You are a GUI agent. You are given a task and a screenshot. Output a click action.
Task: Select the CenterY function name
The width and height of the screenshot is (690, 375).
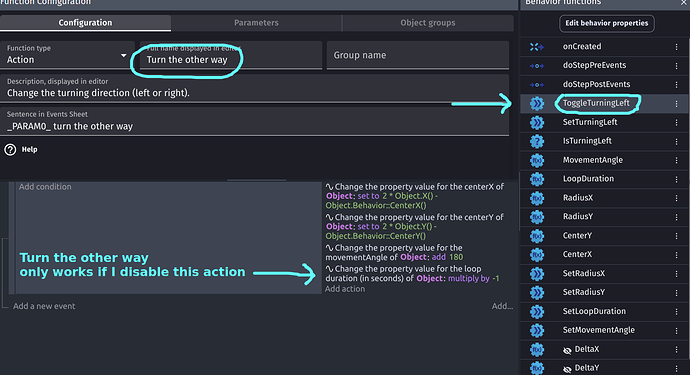click(577, 235)
